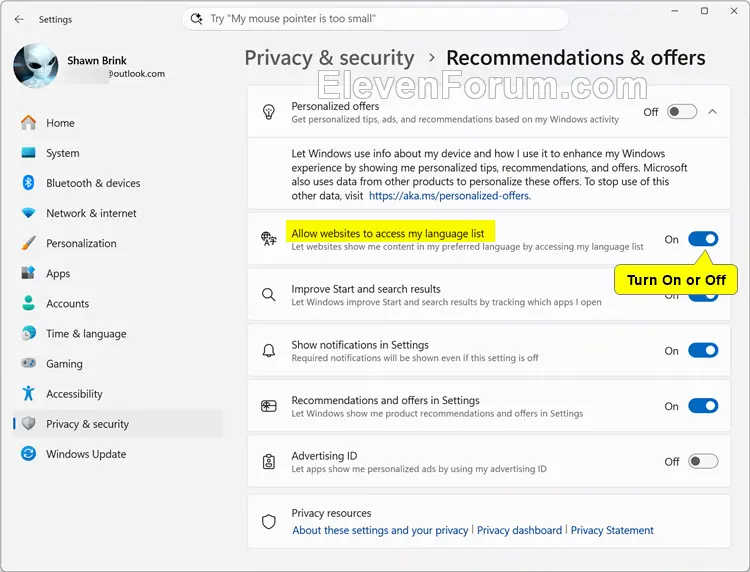
Task: Click the bell icon beside Show notifications
Action: click(269, 351)
